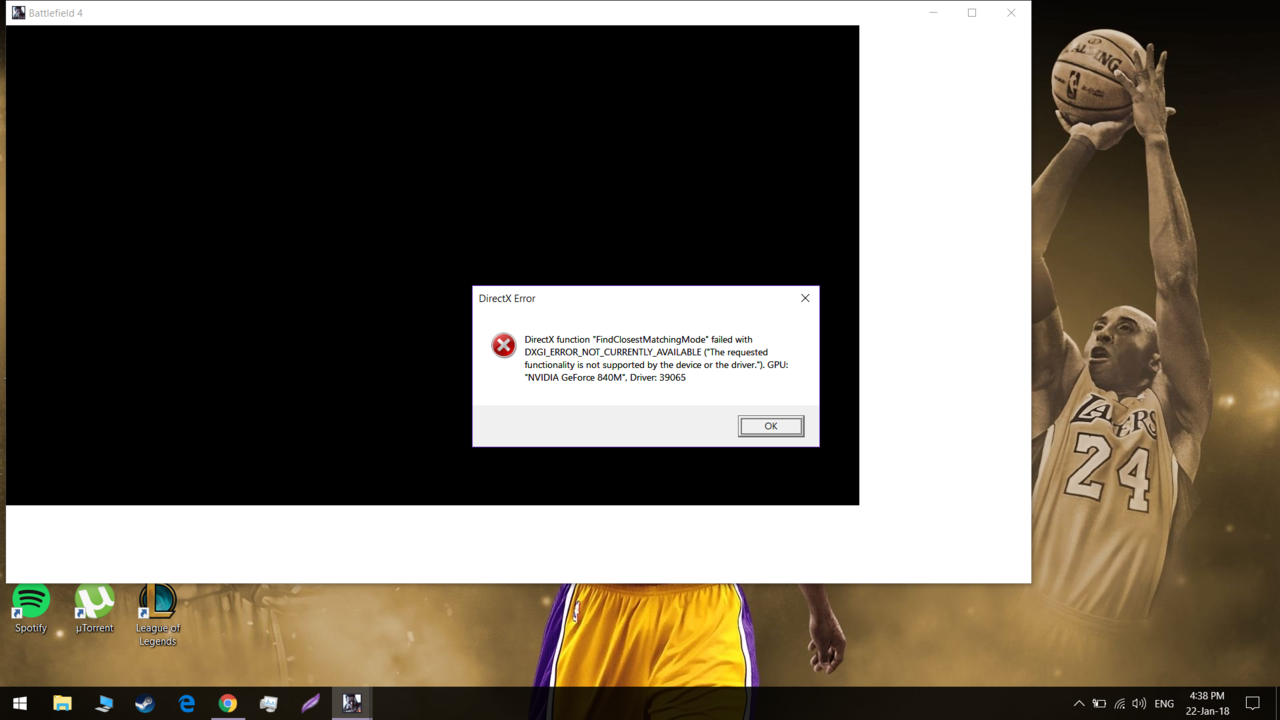Close the DirectX Error dialog
1280x720 pixels.
[805, 298]
